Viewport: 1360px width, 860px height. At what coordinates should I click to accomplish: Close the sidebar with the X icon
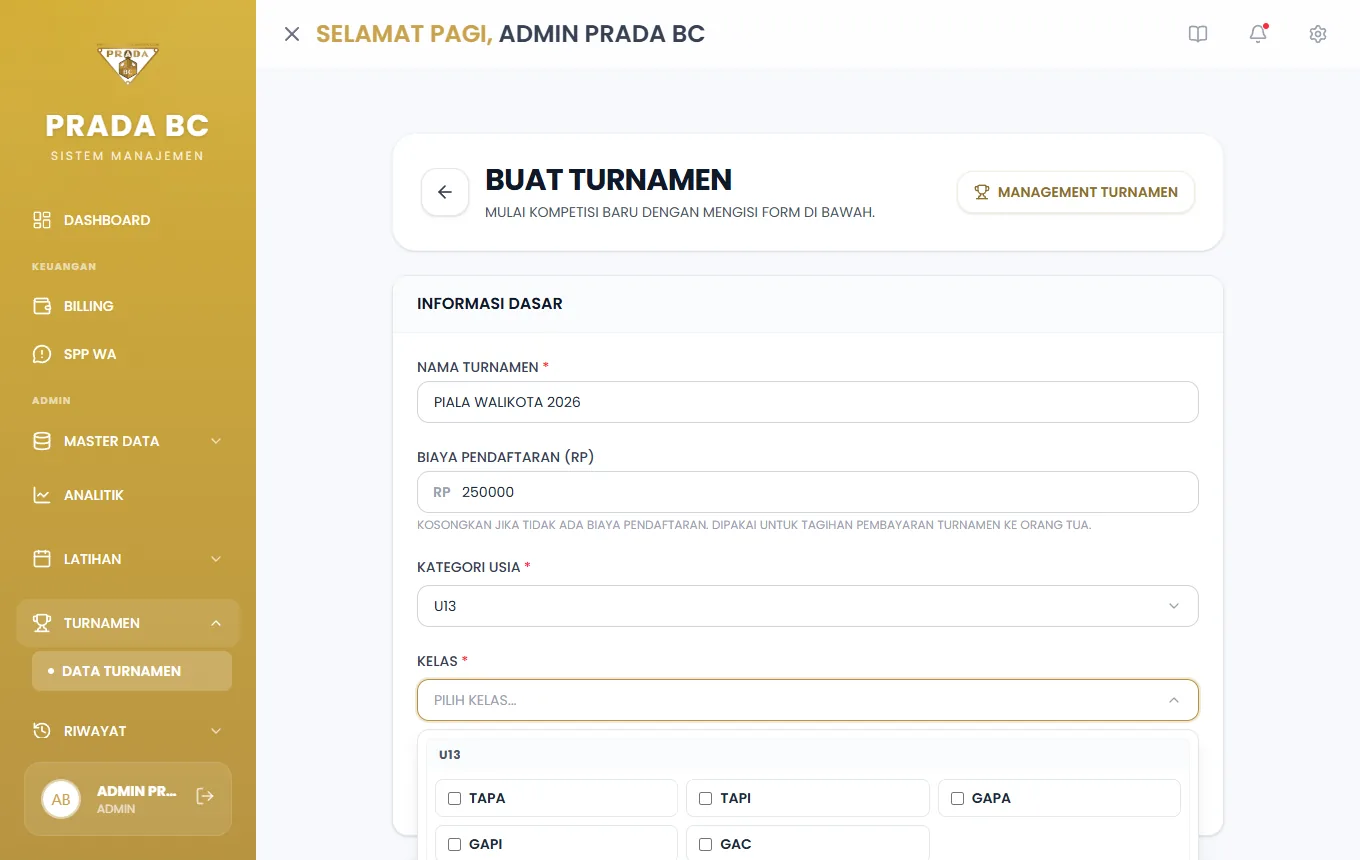[292, 34]
